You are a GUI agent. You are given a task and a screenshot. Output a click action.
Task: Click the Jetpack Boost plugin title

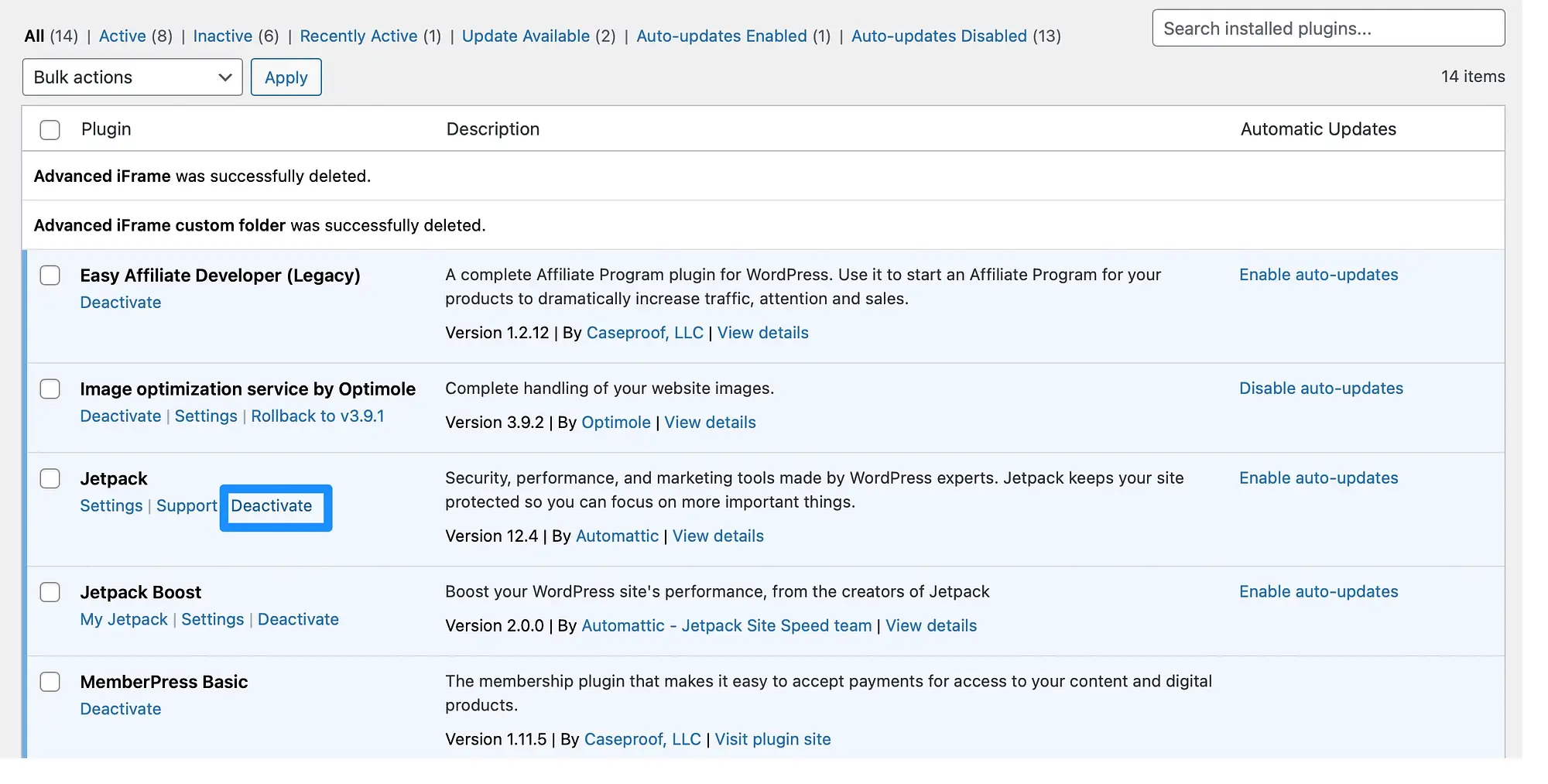(141, 593)
